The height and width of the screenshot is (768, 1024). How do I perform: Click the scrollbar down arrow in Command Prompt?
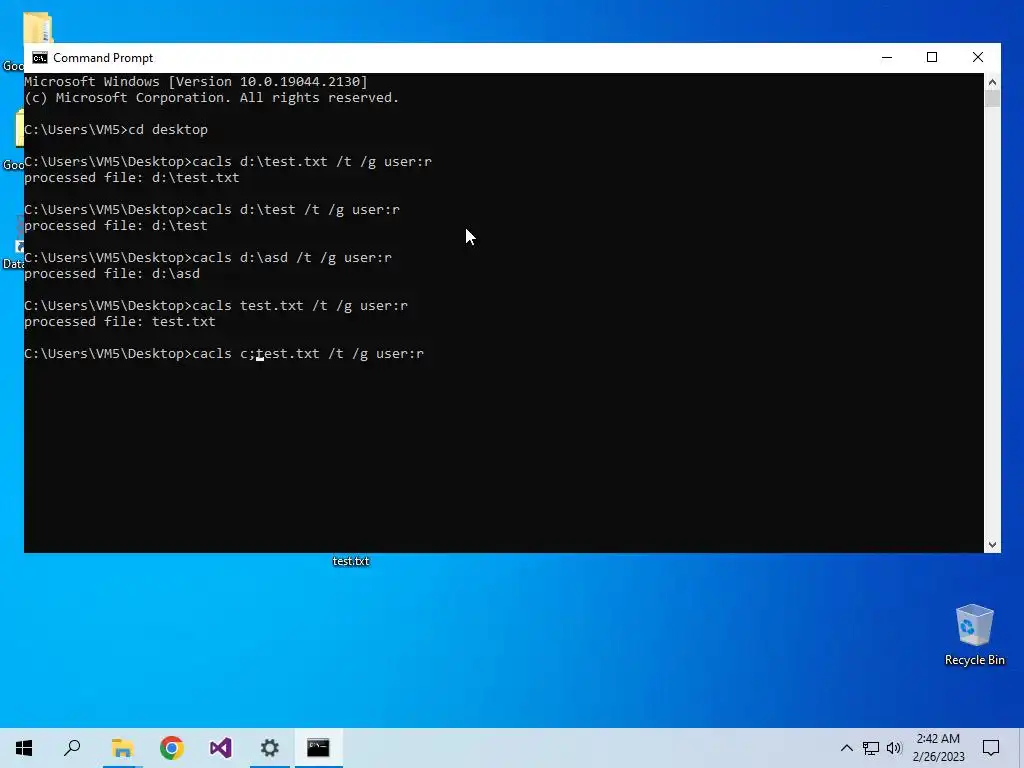tap(992, 545)
